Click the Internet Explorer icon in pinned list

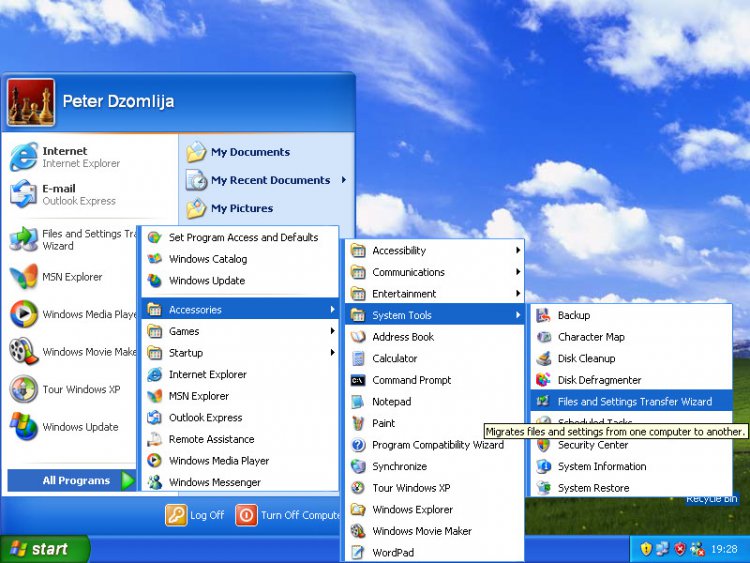click(23, 157)
